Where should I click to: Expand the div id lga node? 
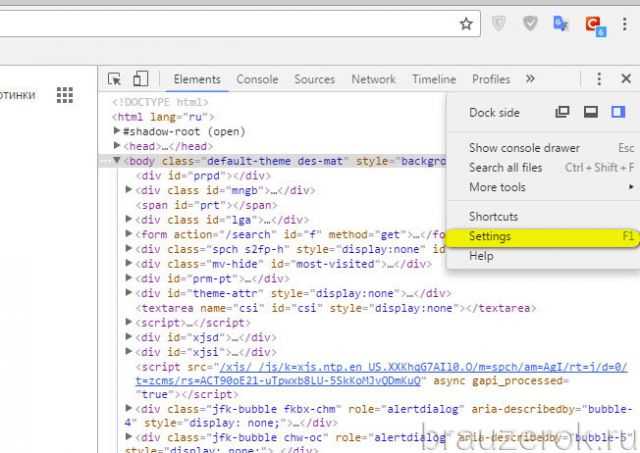coord(129,219)
